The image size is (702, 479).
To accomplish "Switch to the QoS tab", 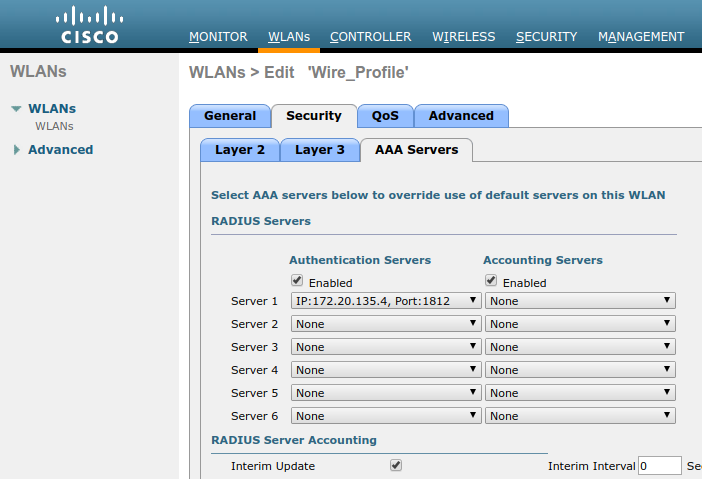I will point(385,116).
